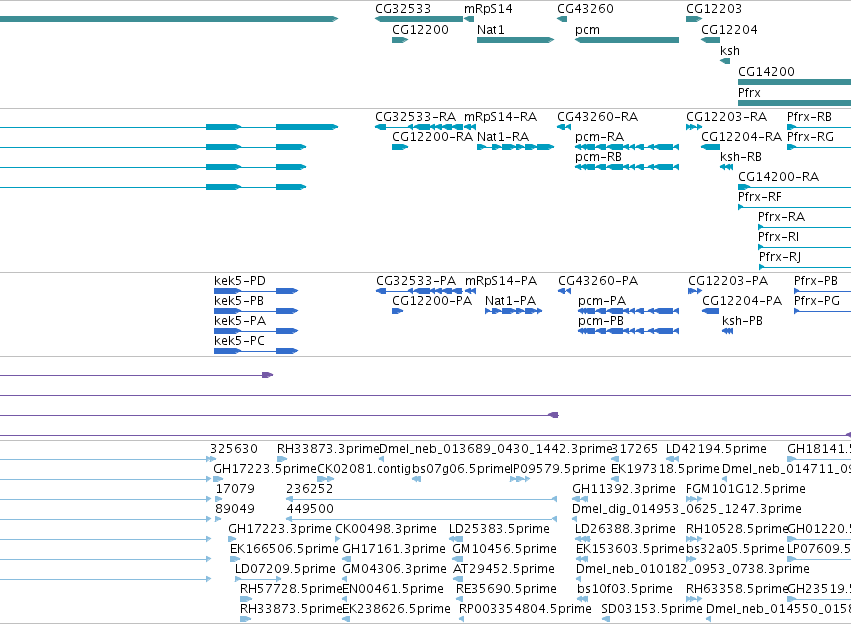
Task: Click EST FGM101G12.5prime
Action: point(746,489)
